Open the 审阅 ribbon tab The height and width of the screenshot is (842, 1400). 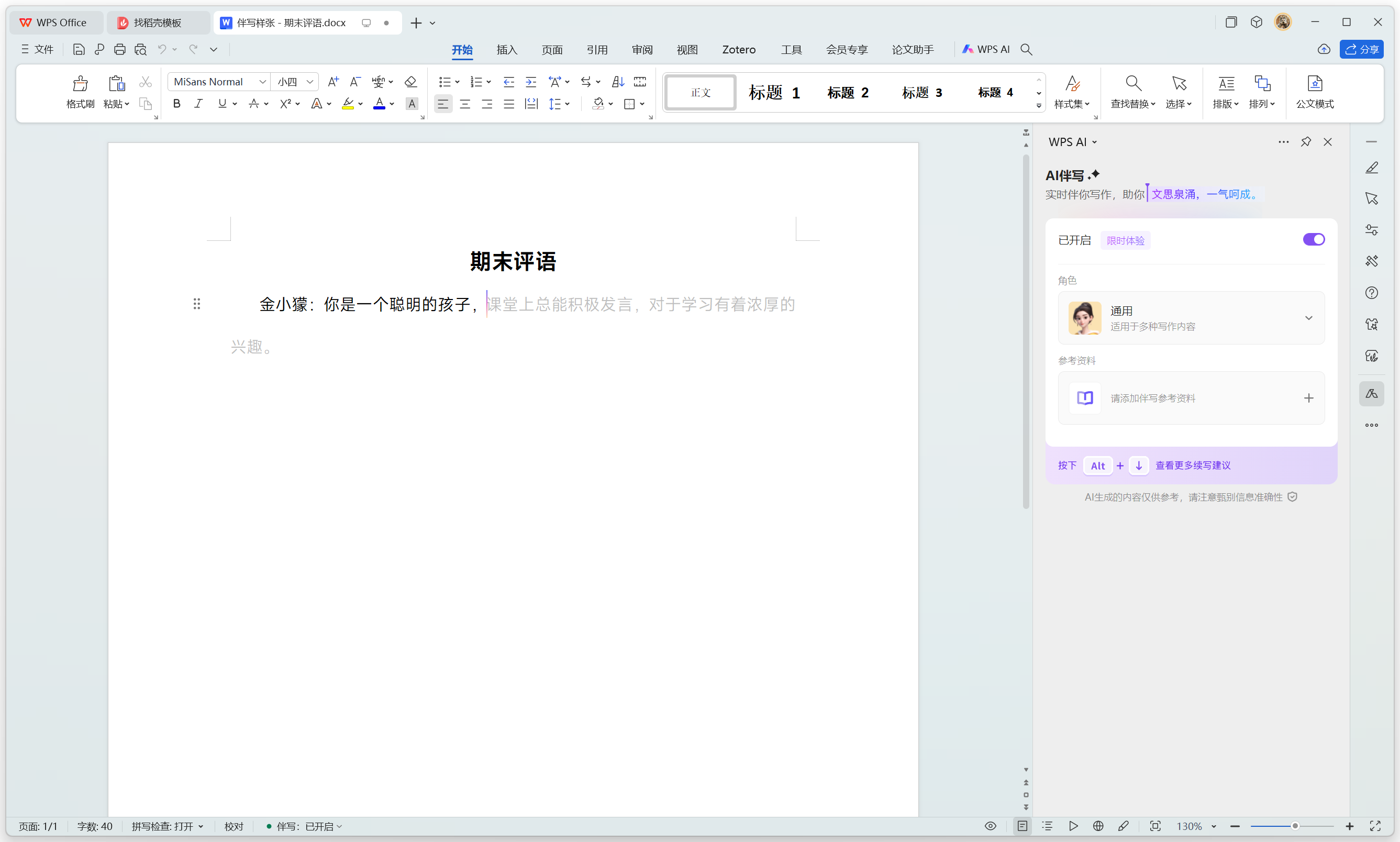coord(642,50)
